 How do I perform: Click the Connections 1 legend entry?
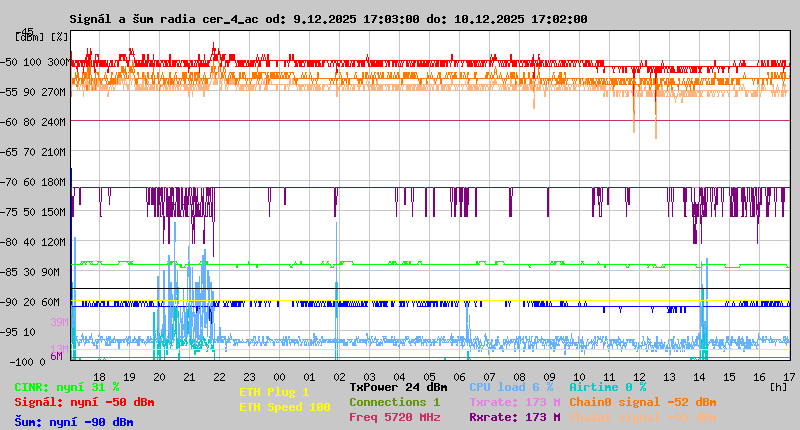[x=394, y=402]
